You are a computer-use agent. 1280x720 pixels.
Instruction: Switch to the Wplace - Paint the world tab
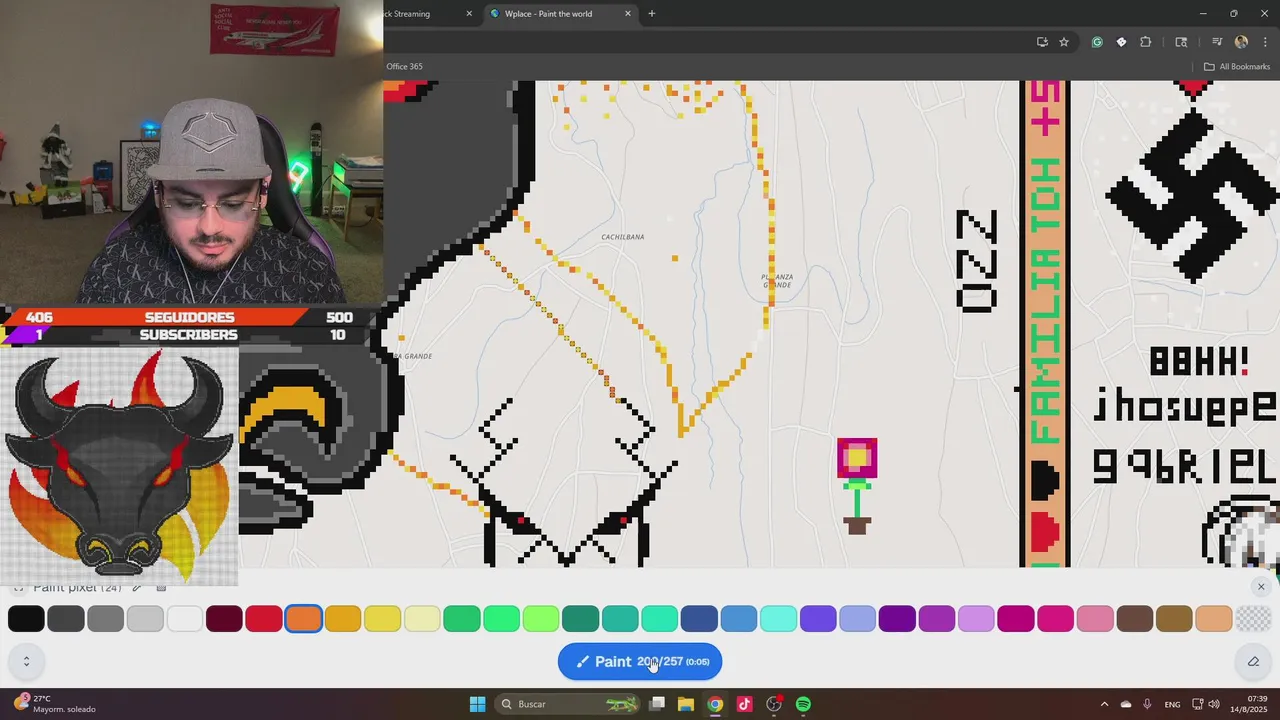coord(560,14)
